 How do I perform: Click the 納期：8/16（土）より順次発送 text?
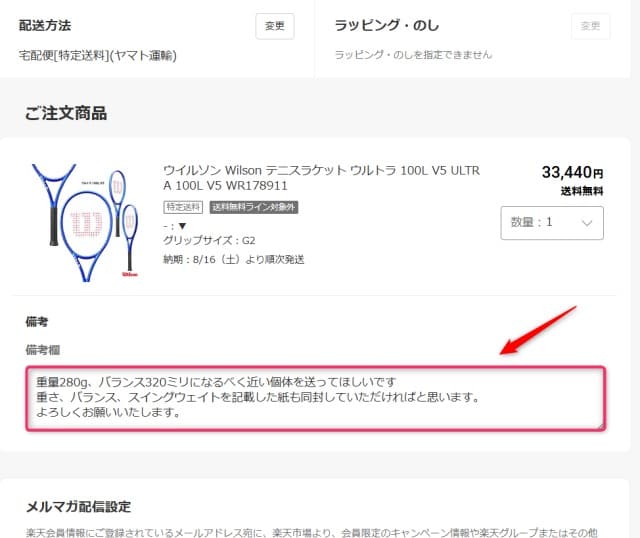coord(233,260)
